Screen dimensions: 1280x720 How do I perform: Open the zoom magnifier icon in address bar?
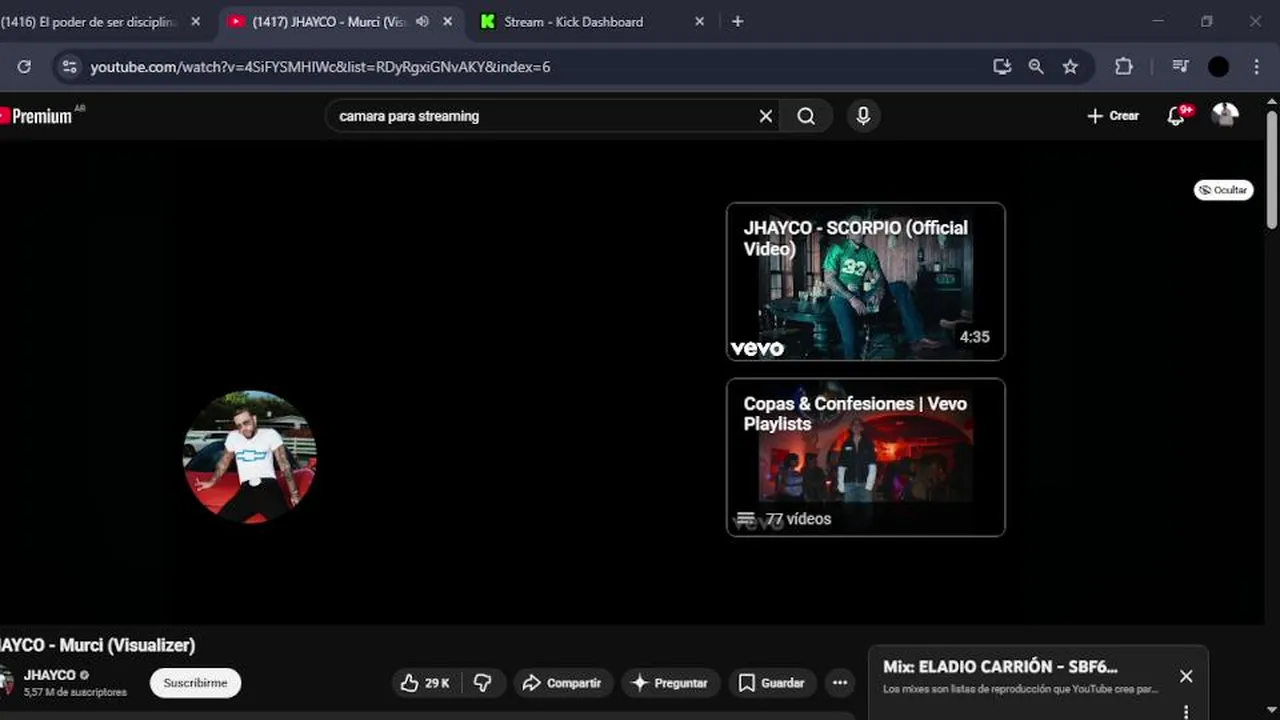tap(1036, 67)
